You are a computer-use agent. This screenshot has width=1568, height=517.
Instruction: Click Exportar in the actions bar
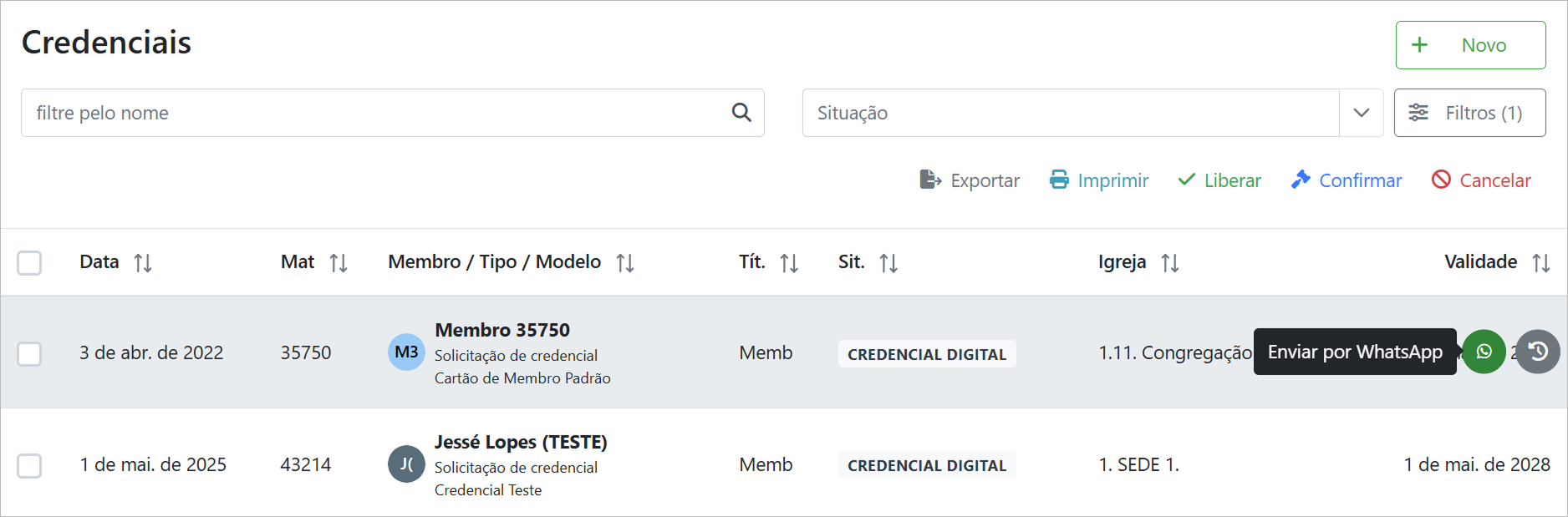point(970,180)
